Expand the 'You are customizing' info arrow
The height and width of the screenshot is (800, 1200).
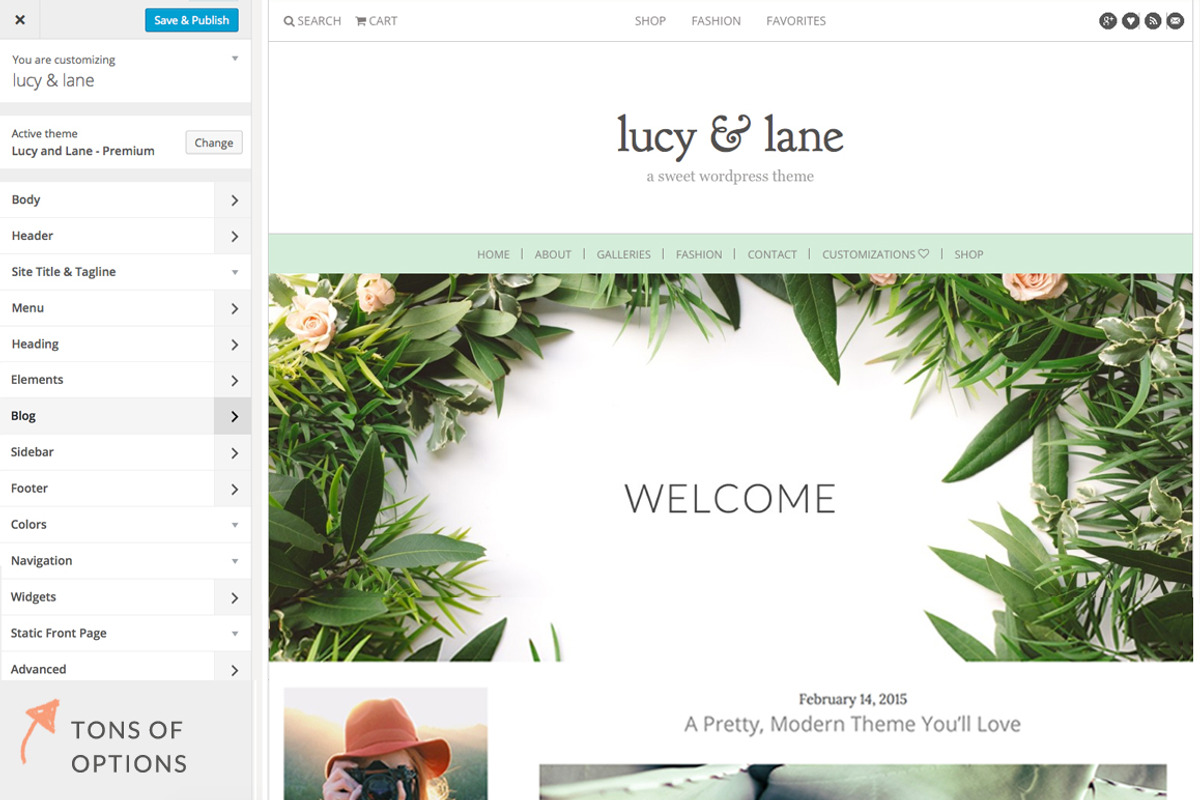(x=235, y=59)
